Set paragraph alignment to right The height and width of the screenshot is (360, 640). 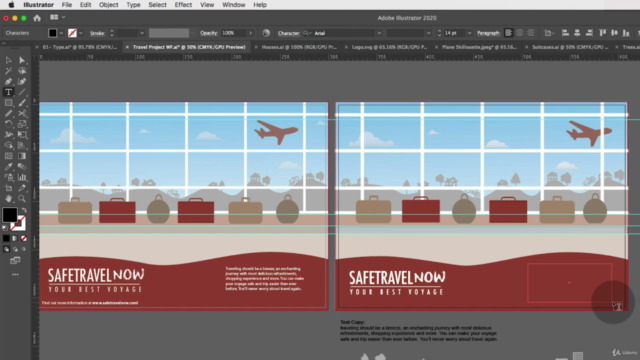click(x=531, y=33)
